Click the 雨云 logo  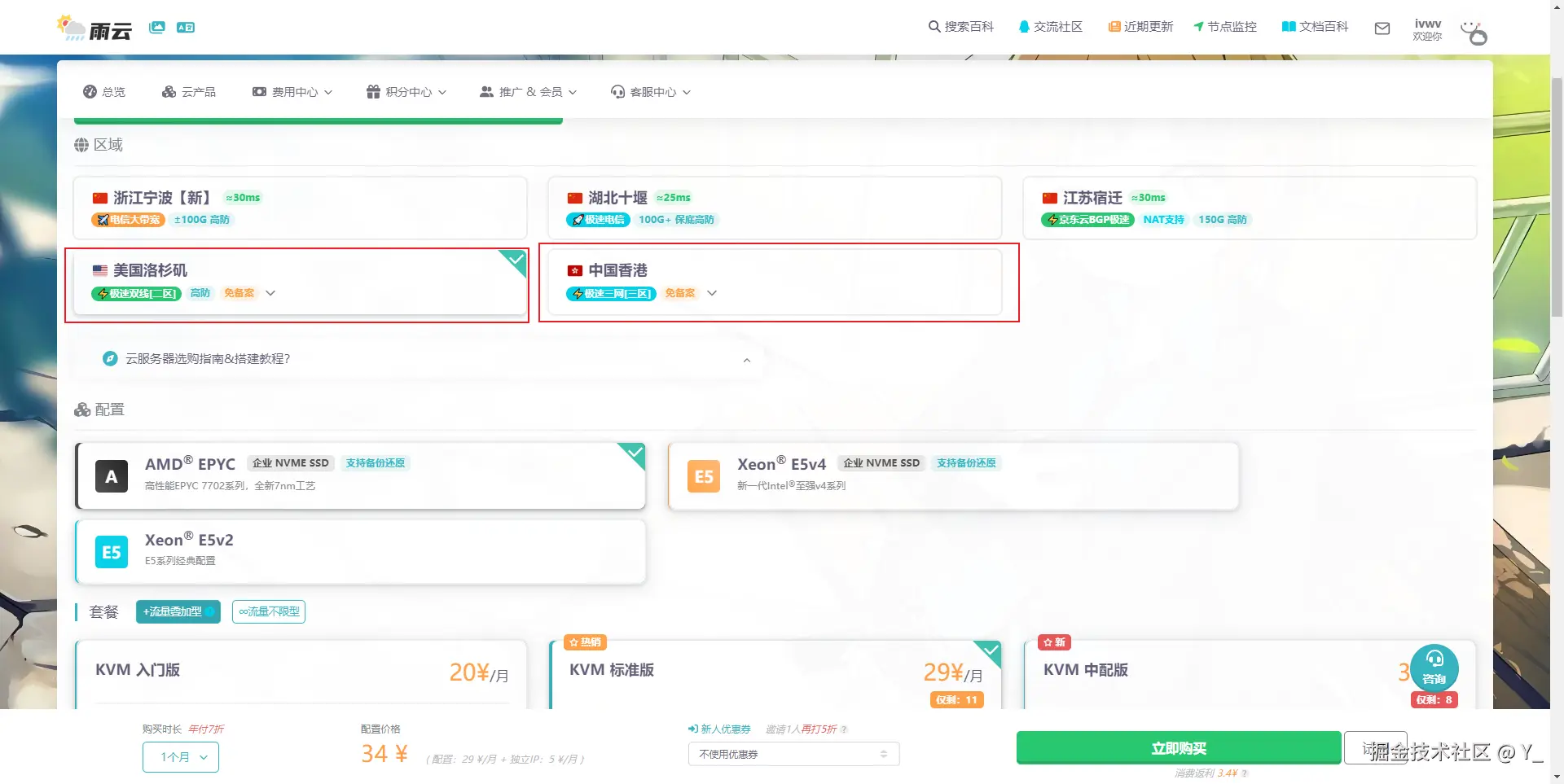click(x=94, y=28)
